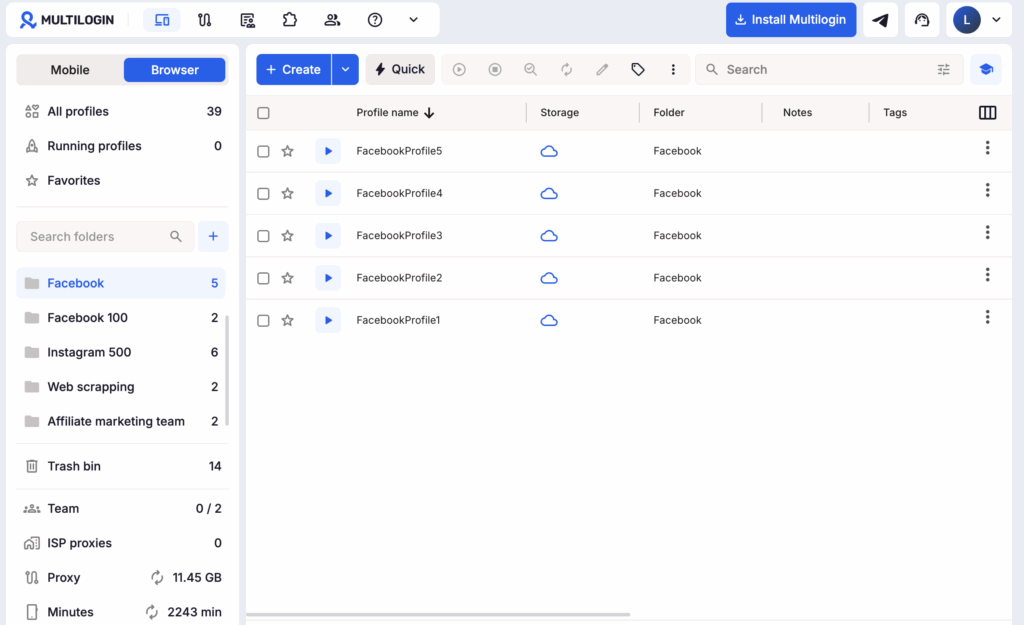1024x625 pixels.
Task: Switch to the Browser tab
Action: [174, 70]
